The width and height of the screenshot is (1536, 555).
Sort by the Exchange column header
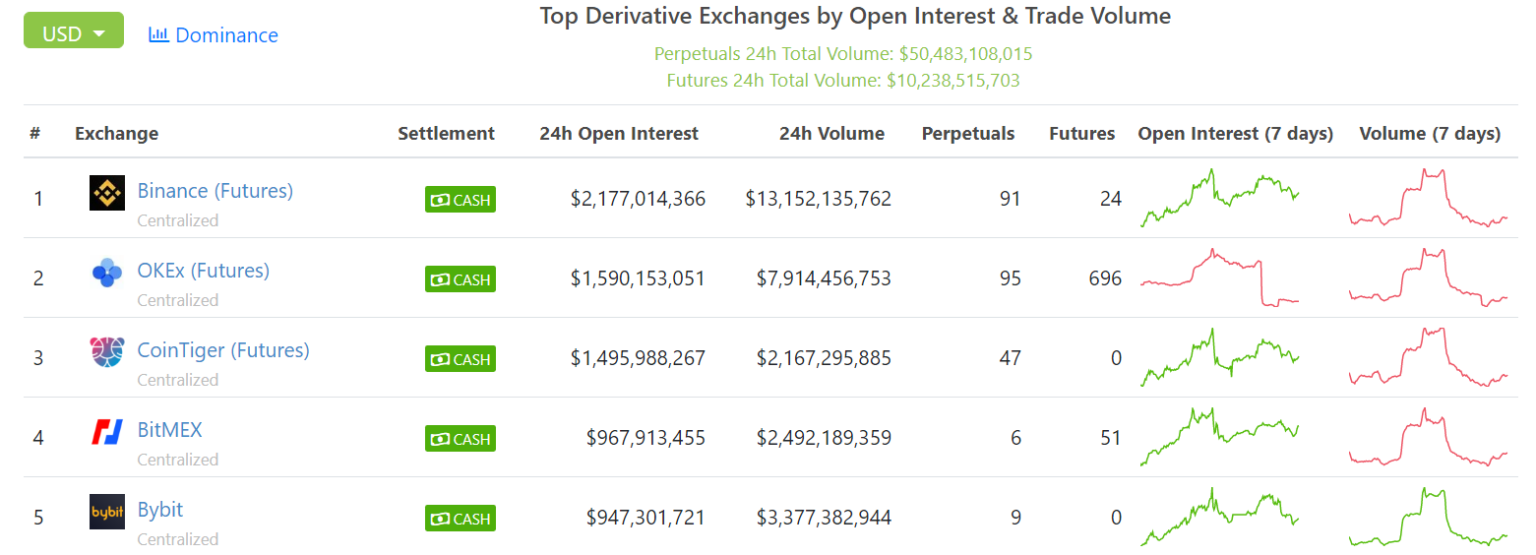116,133
